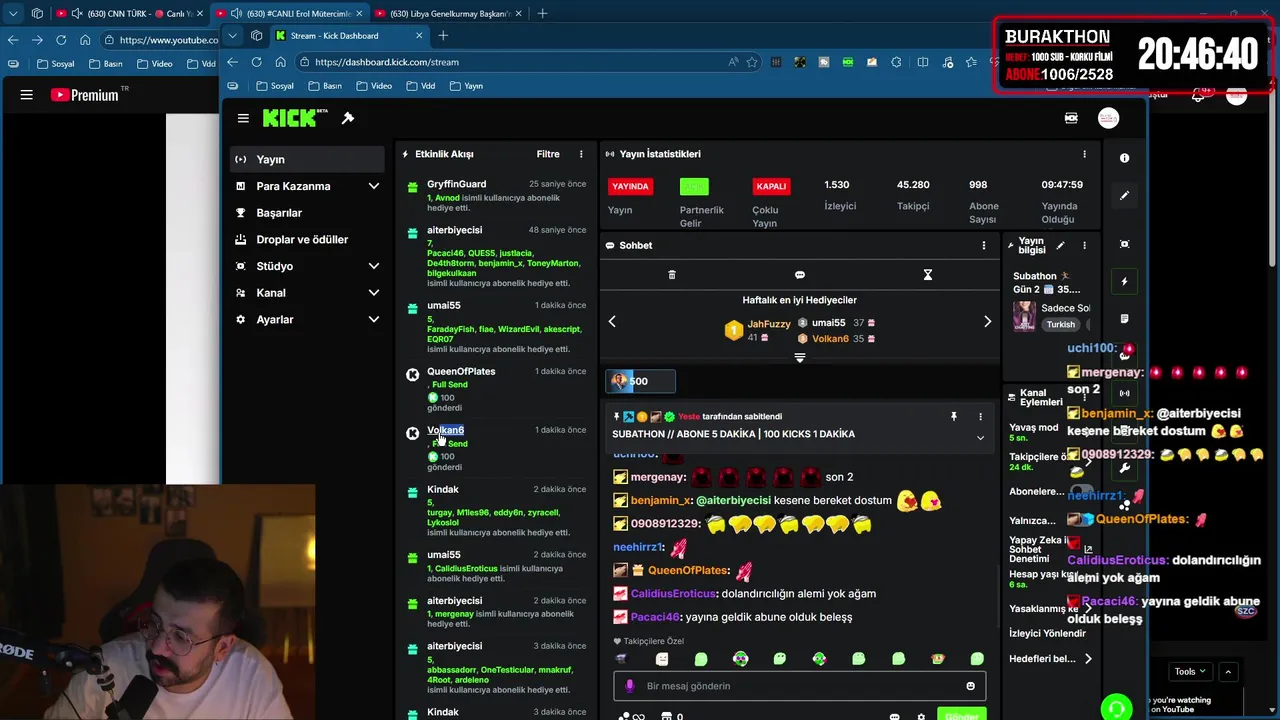Open green headset support button
This screenshot has height=720, width=1280.
[1116, 708]
